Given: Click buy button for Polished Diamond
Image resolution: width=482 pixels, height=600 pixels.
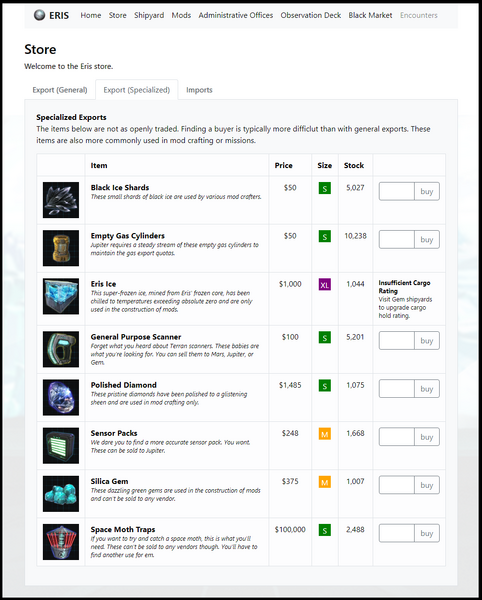Looking at the screenshot, I should coord(427,389).
